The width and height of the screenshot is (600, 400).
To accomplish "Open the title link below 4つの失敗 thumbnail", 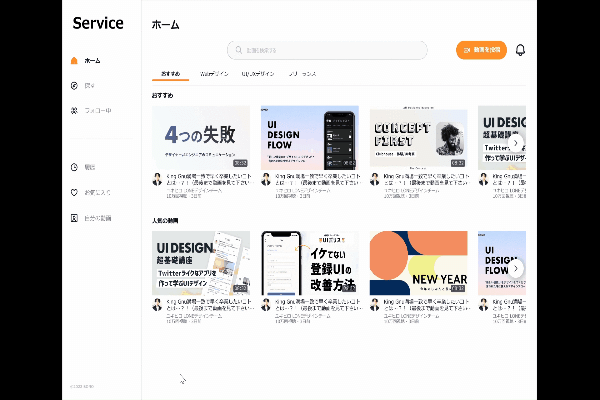I will (x=209, y=180).
